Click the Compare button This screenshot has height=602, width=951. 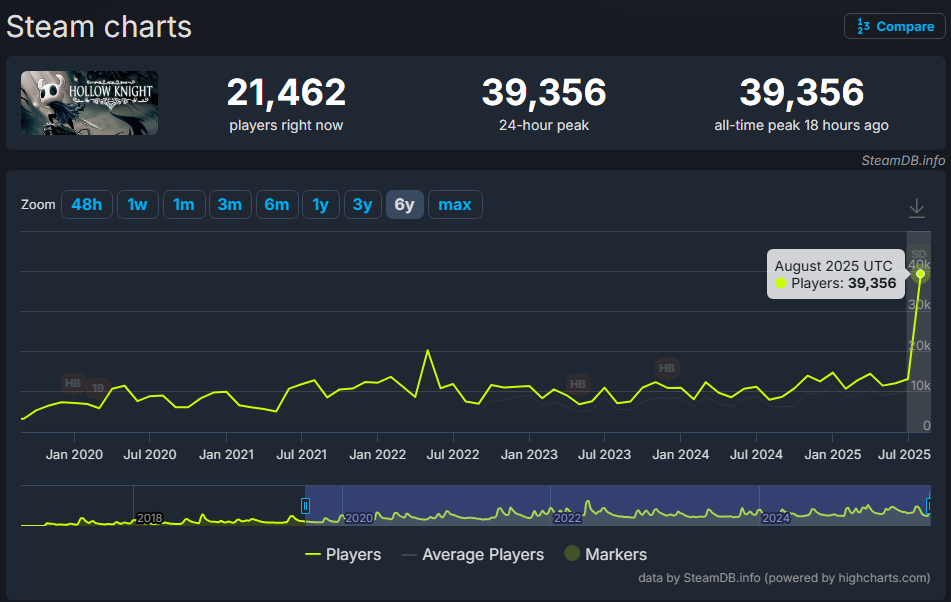[895, 26]
